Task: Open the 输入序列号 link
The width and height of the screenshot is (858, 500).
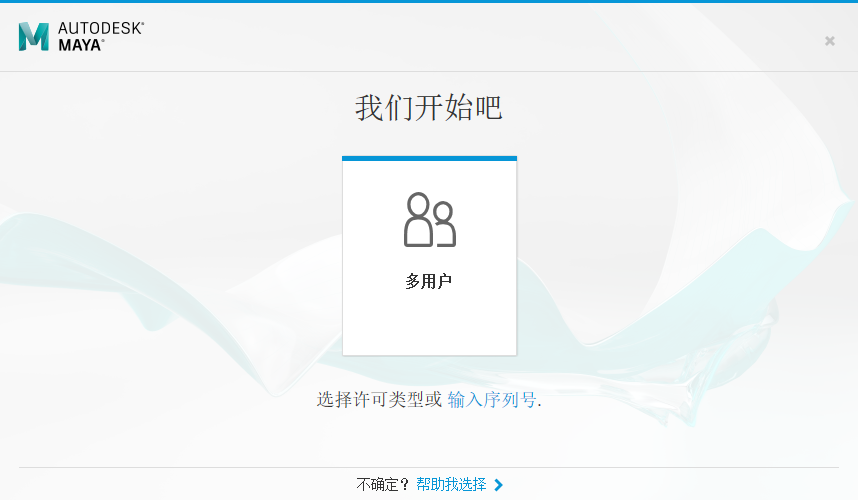Action: 492,400
